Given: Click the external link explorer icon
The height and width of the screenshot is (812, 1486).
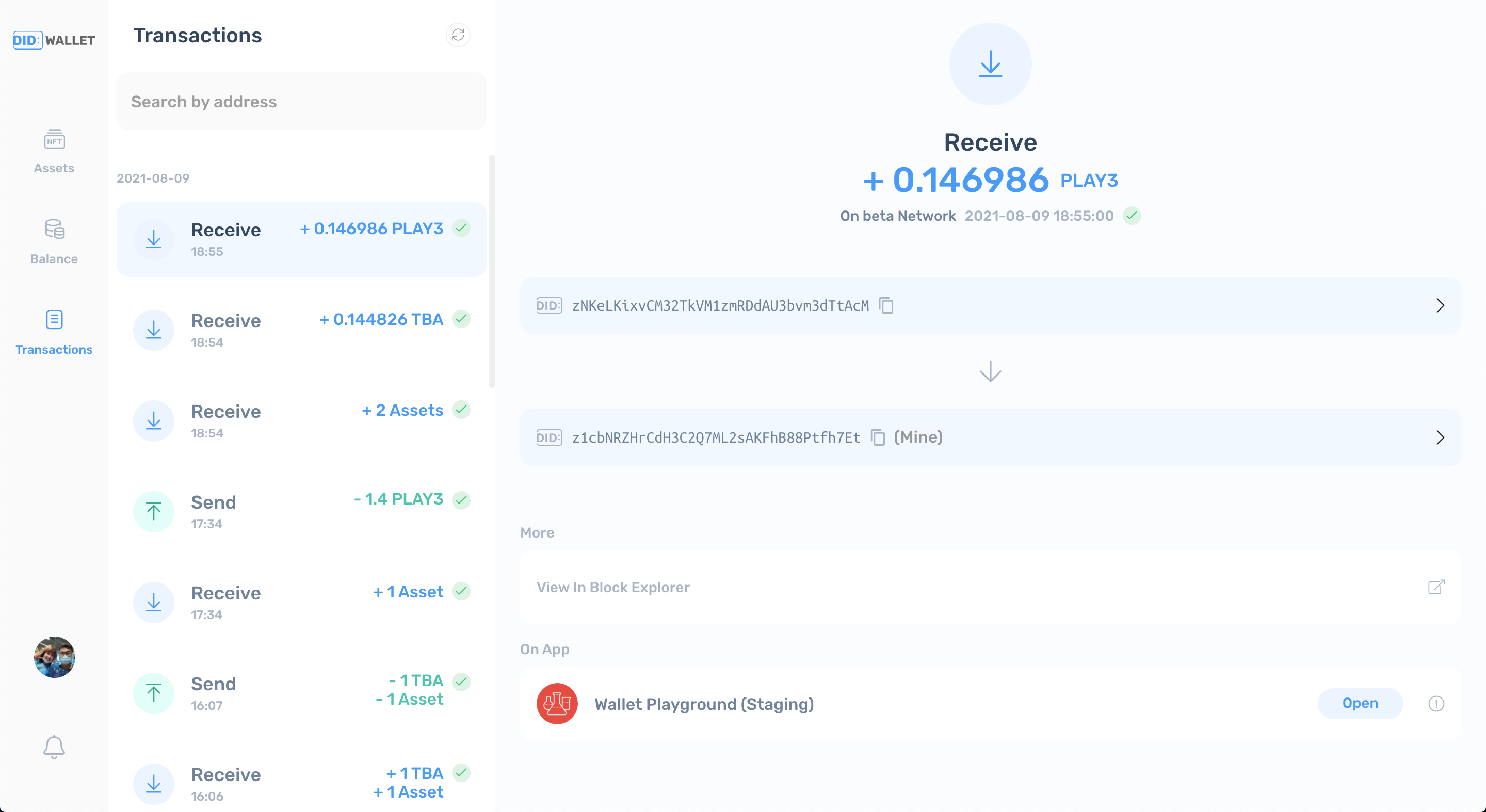Looking at the screenshot, I should pos(1436,587).
